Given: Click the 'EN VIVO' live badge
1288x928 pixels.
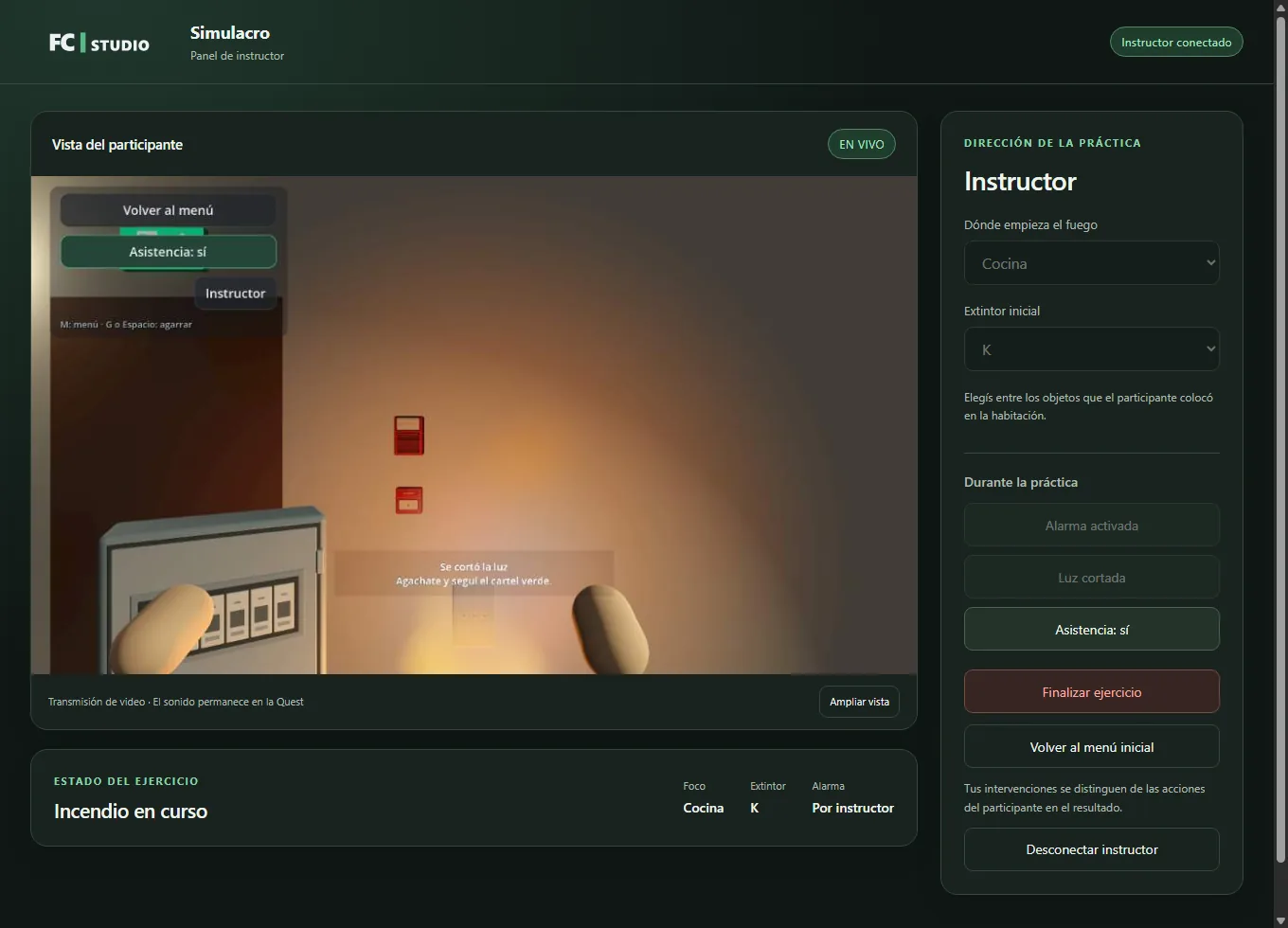Looking at the screenshot, I should pos(861,144).
